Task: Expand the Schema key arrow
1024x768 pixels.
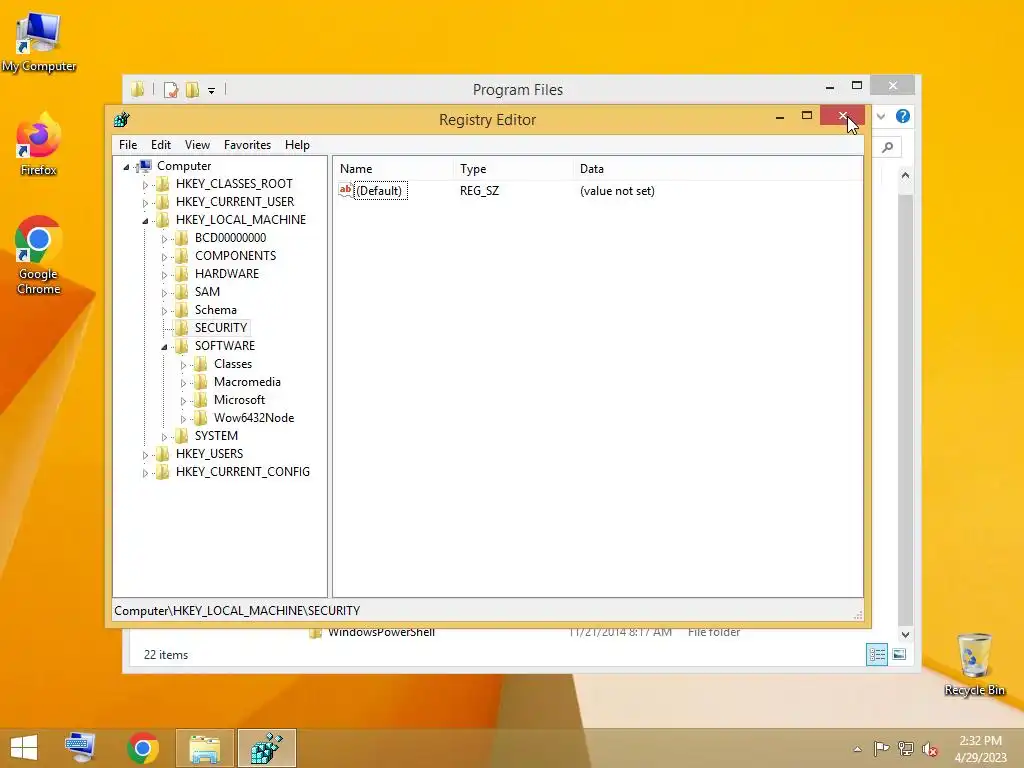Action: click(164, 311)
